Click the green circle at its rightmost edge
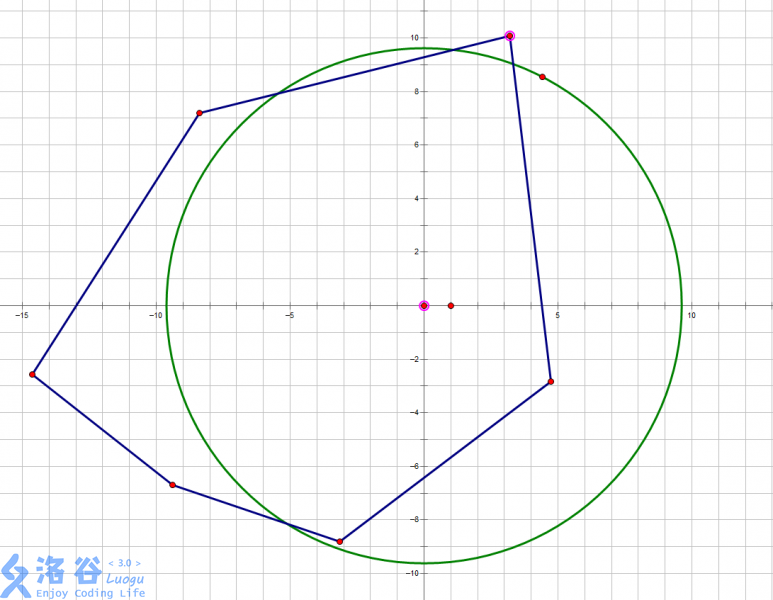Image resolution: width=773 pixels, height=600 pixels. pos(681,305)
